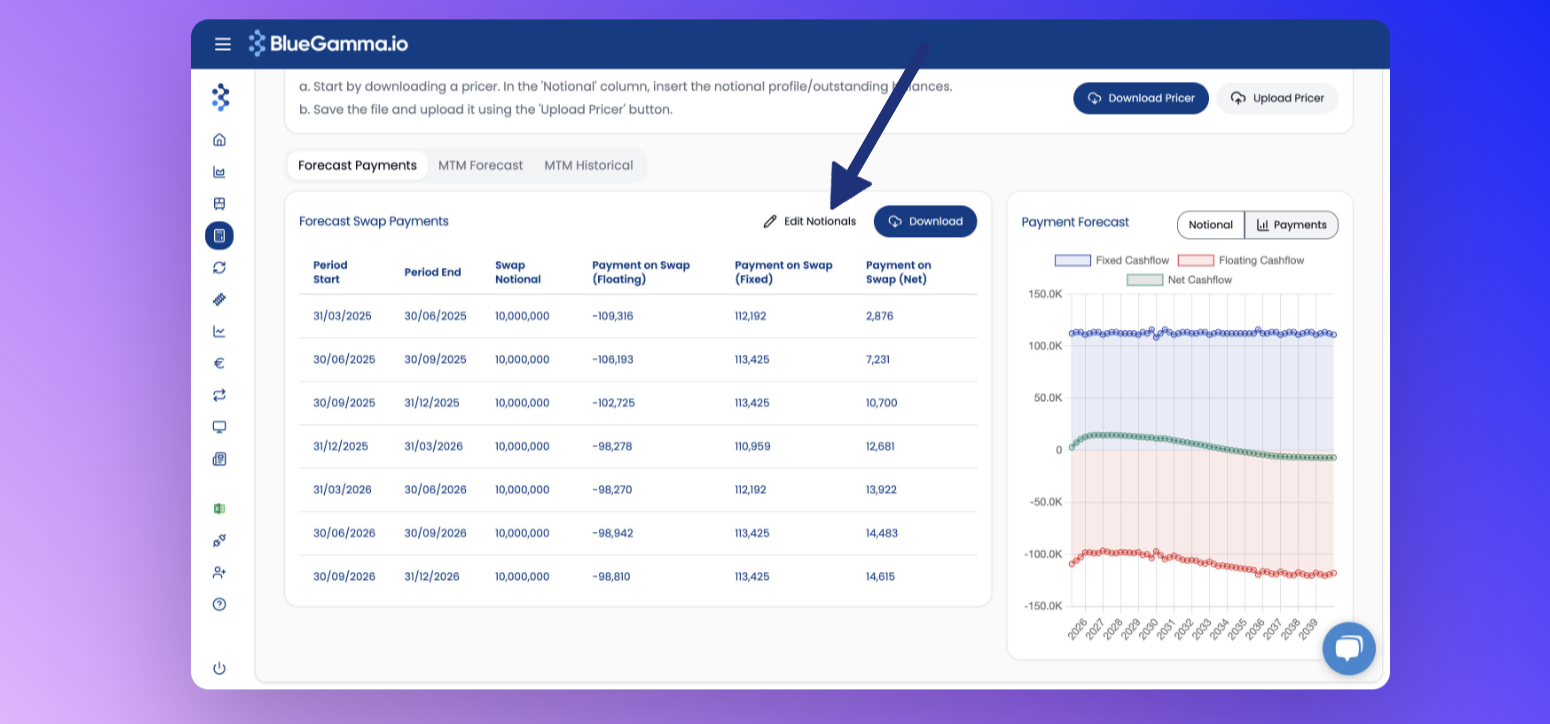
Task: Click the refresh arrows sidebar icon
Action: point(220,267)
